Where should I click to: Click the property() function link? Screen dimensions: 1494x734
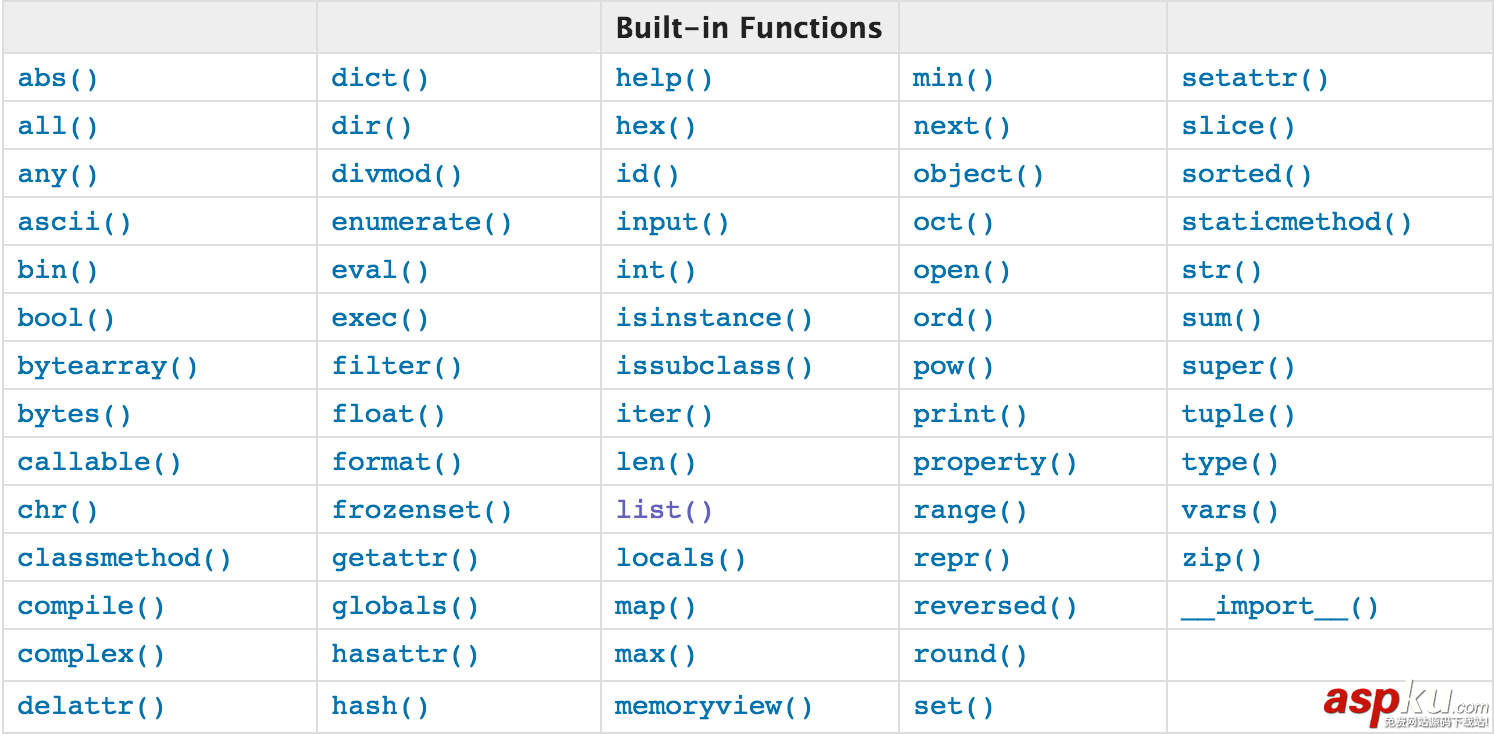(992, 462)
